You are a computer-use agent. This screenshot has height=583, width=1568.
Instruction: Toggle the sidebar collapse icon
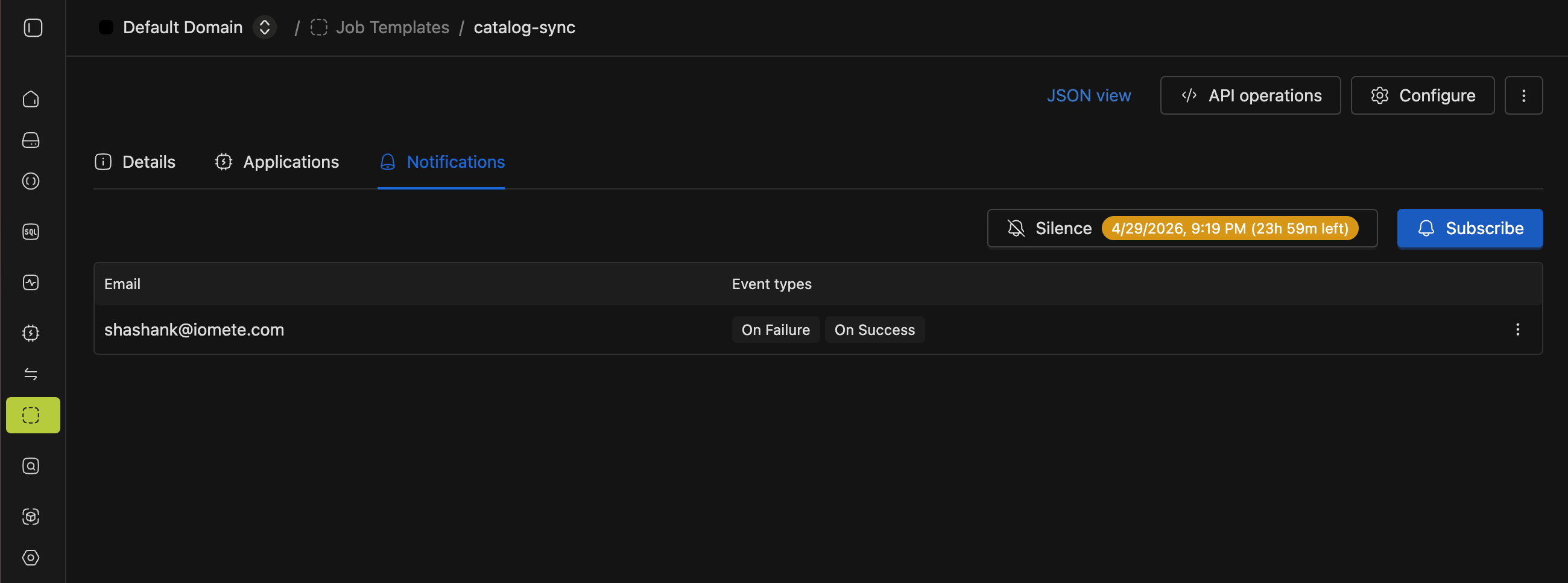(33, 27)
